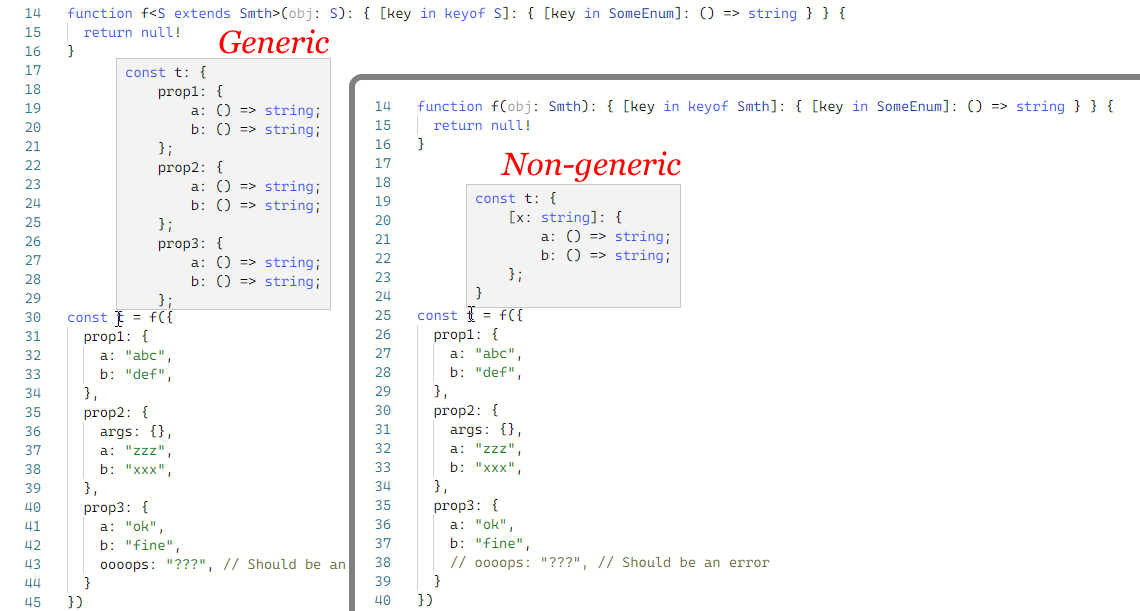Click 'string' return type in Non-generic line 14
This screenshot has height=611, width=1140.
point(1040,106)
